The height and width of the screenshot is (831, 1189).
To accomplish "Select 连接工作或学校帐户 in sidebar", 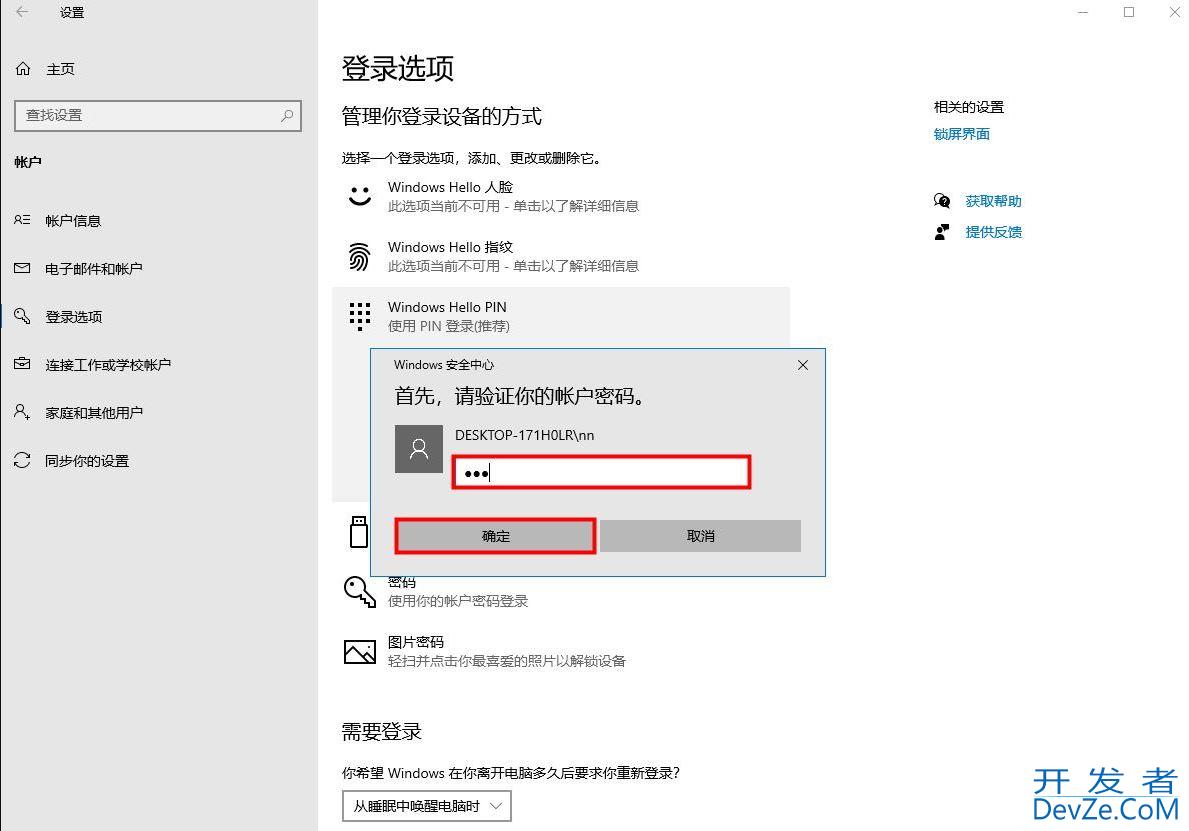I will click(107, 365).
